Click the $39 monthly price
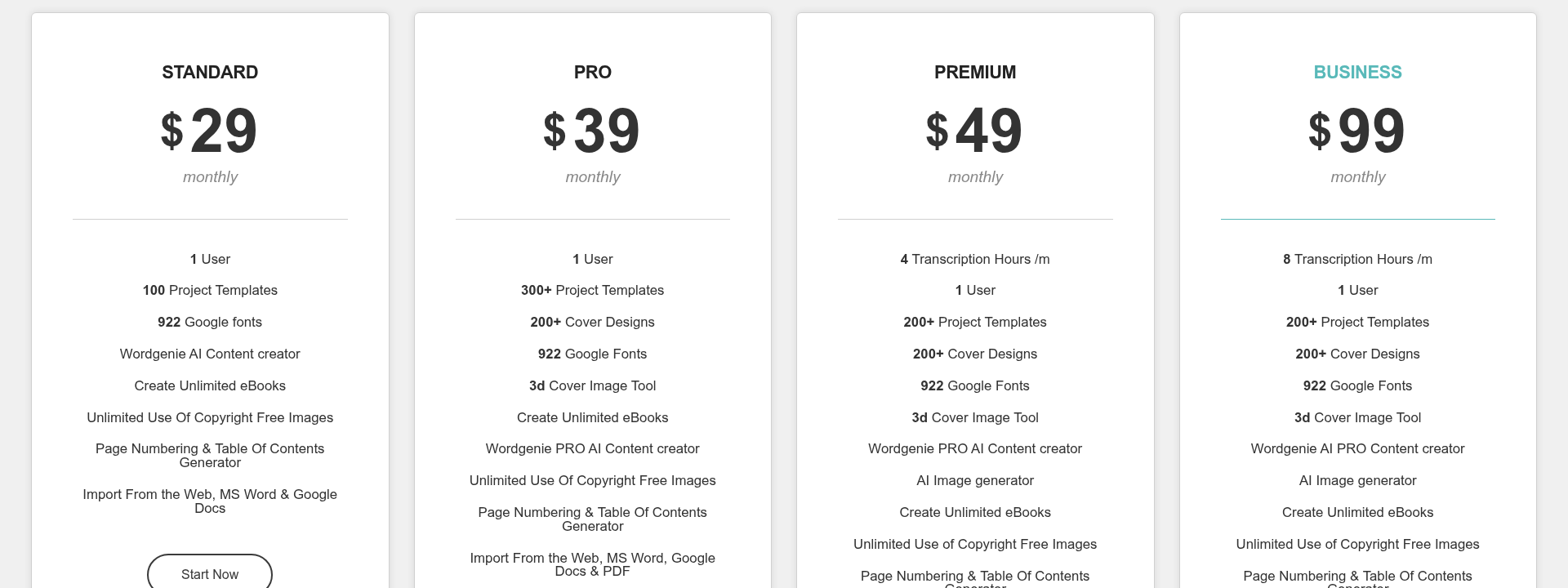 592,131
